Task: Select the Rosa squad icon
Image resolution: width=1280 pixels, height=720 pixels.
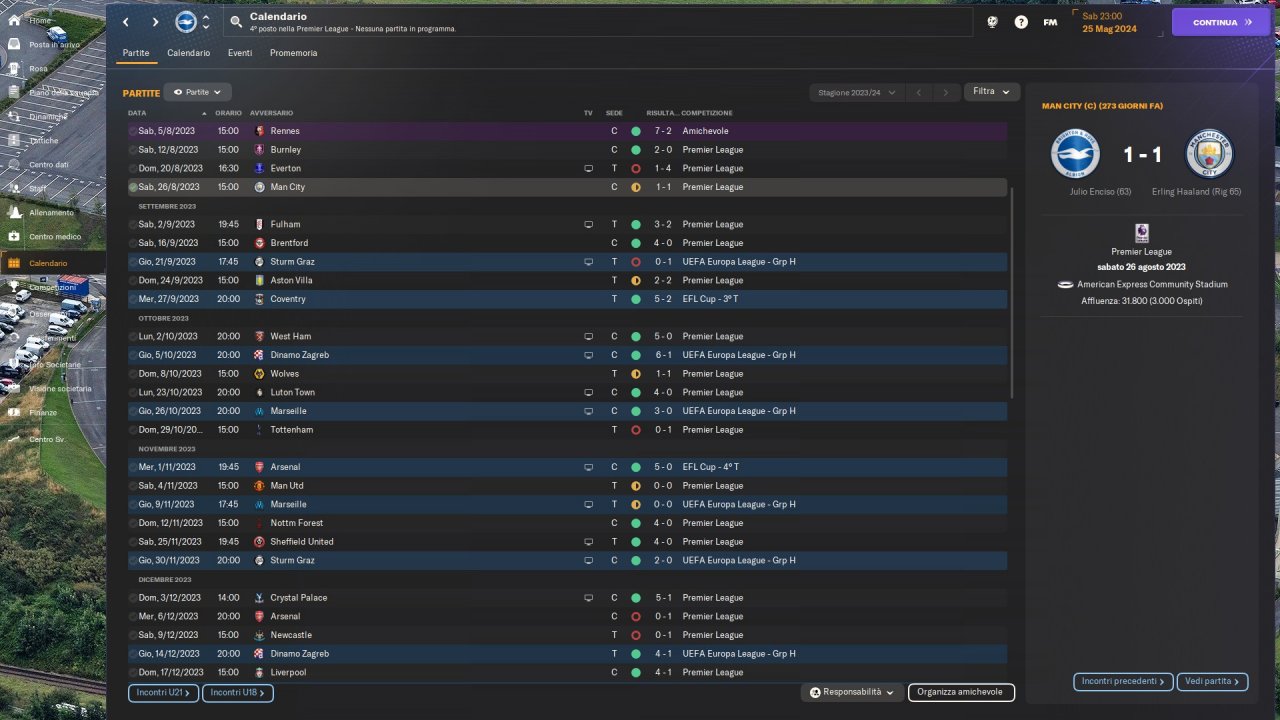Action: (x=14, y=68)
